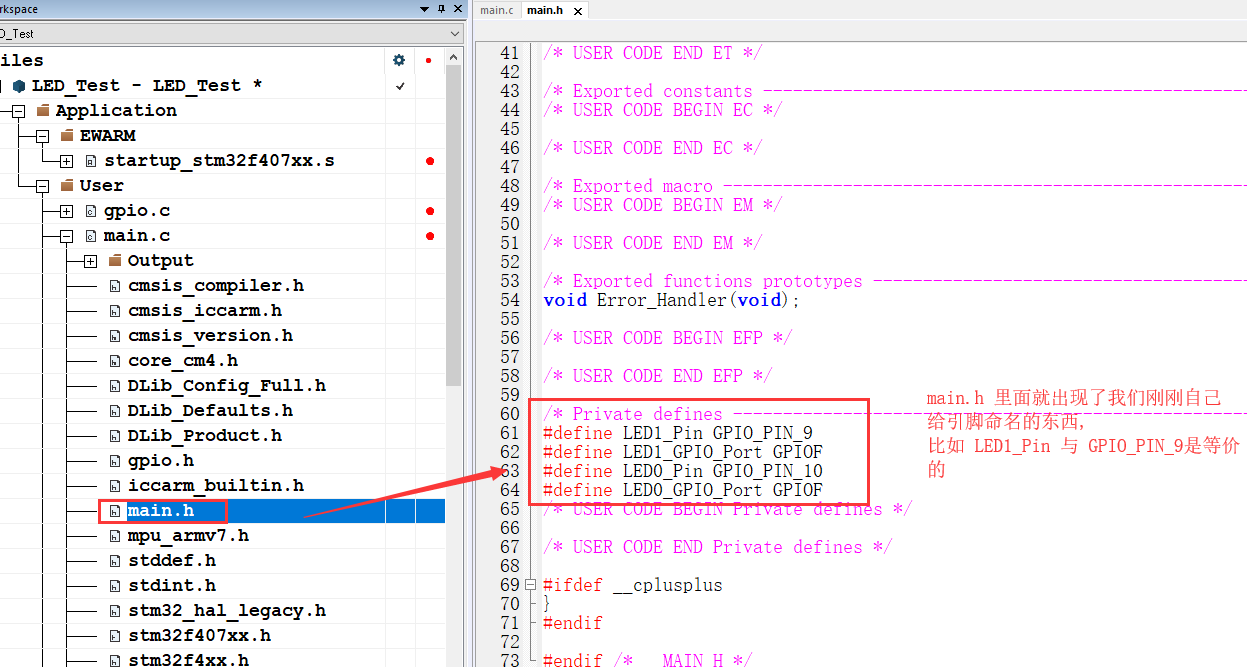Select stddef.h in the file tree

click(x=172, y=561)
